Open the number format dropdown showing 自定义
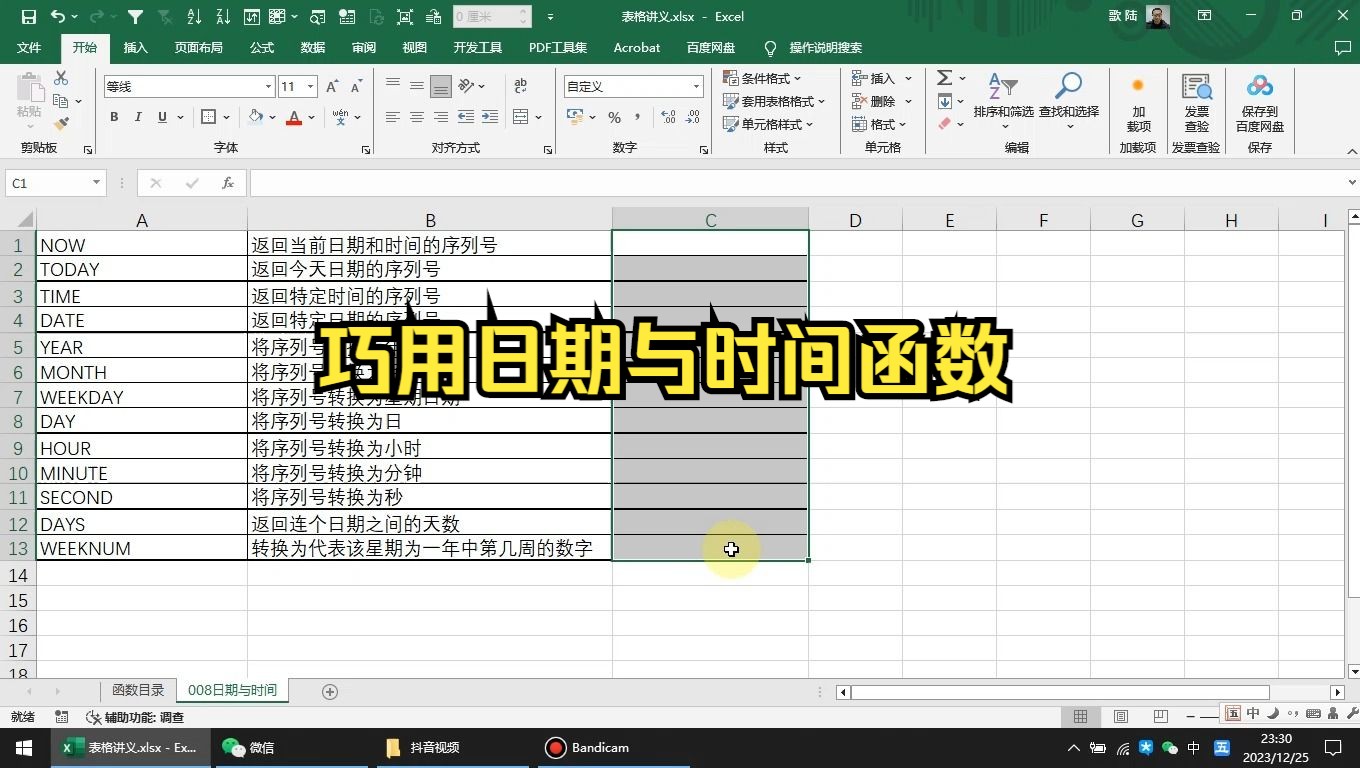This screenshot has width=1360, height=768. click(696, 86)
